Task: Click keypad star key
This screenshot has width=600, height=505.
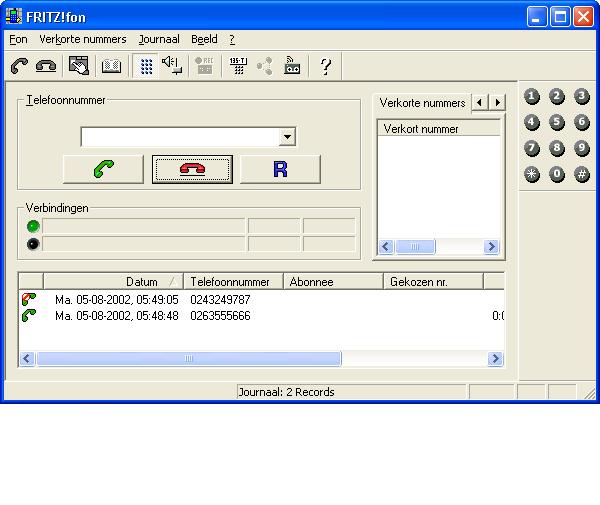Action: pyautogui.click(x=532, y=174)
